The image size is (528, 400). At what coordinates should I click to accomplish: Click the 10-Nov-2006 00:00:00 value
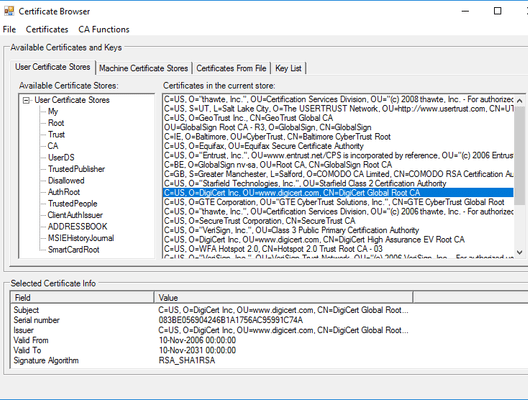(197, 340)
